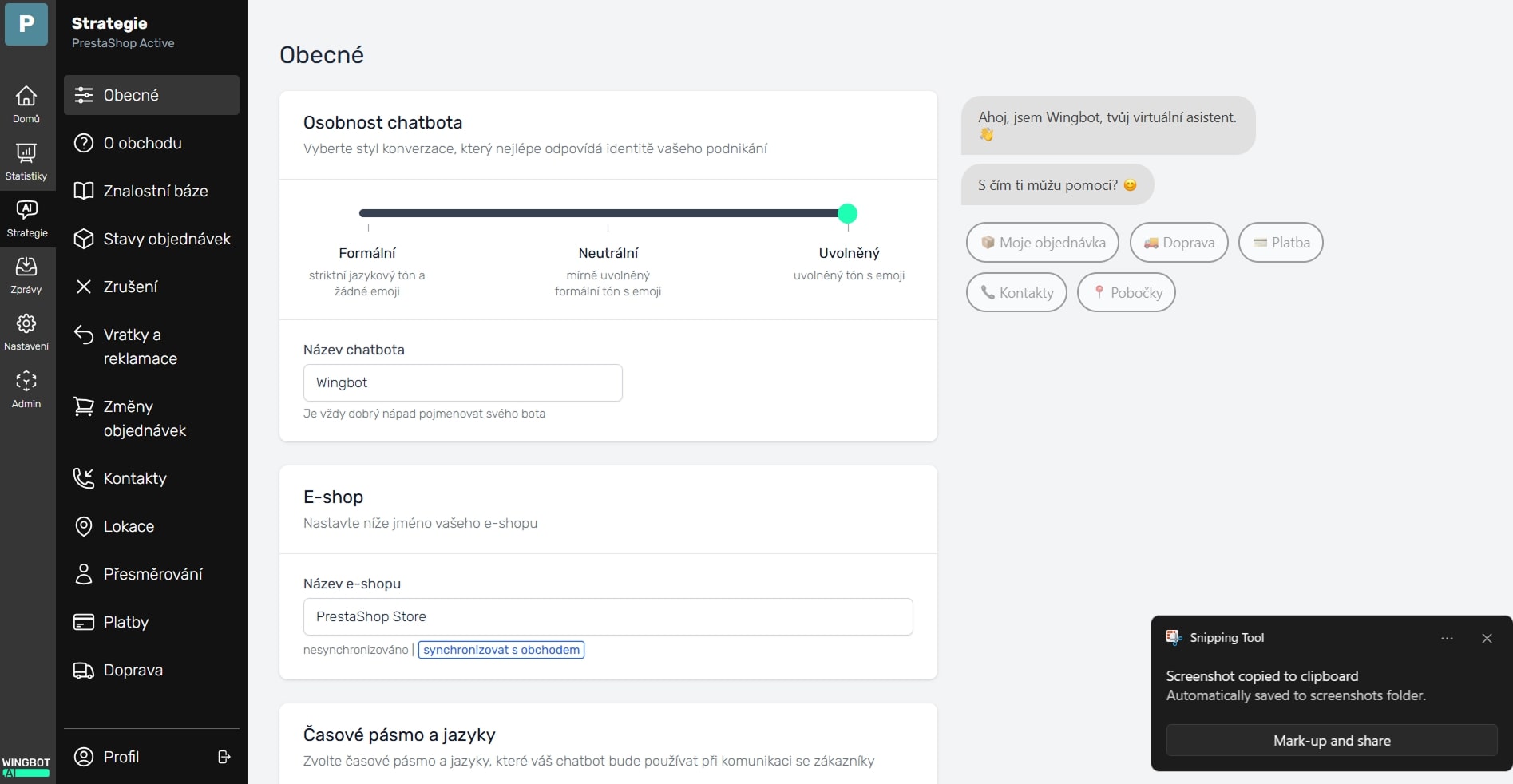Select the Neutrální personality option

pos(608,253)
